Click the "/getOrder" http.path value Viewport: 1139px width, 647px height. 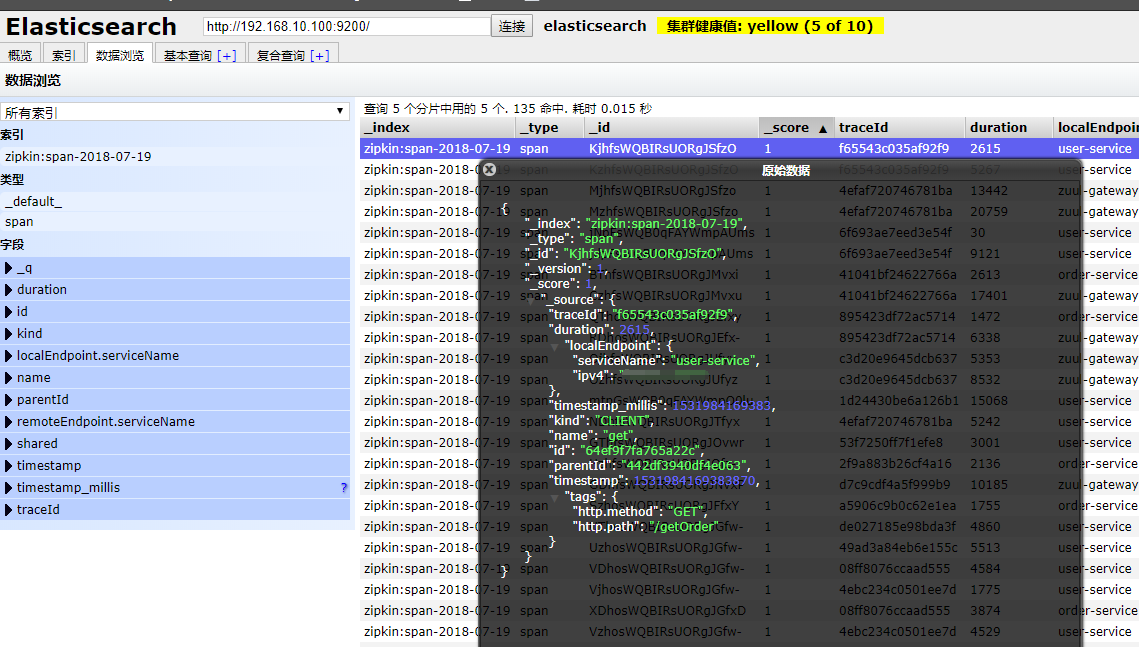[x=684, y=526]
